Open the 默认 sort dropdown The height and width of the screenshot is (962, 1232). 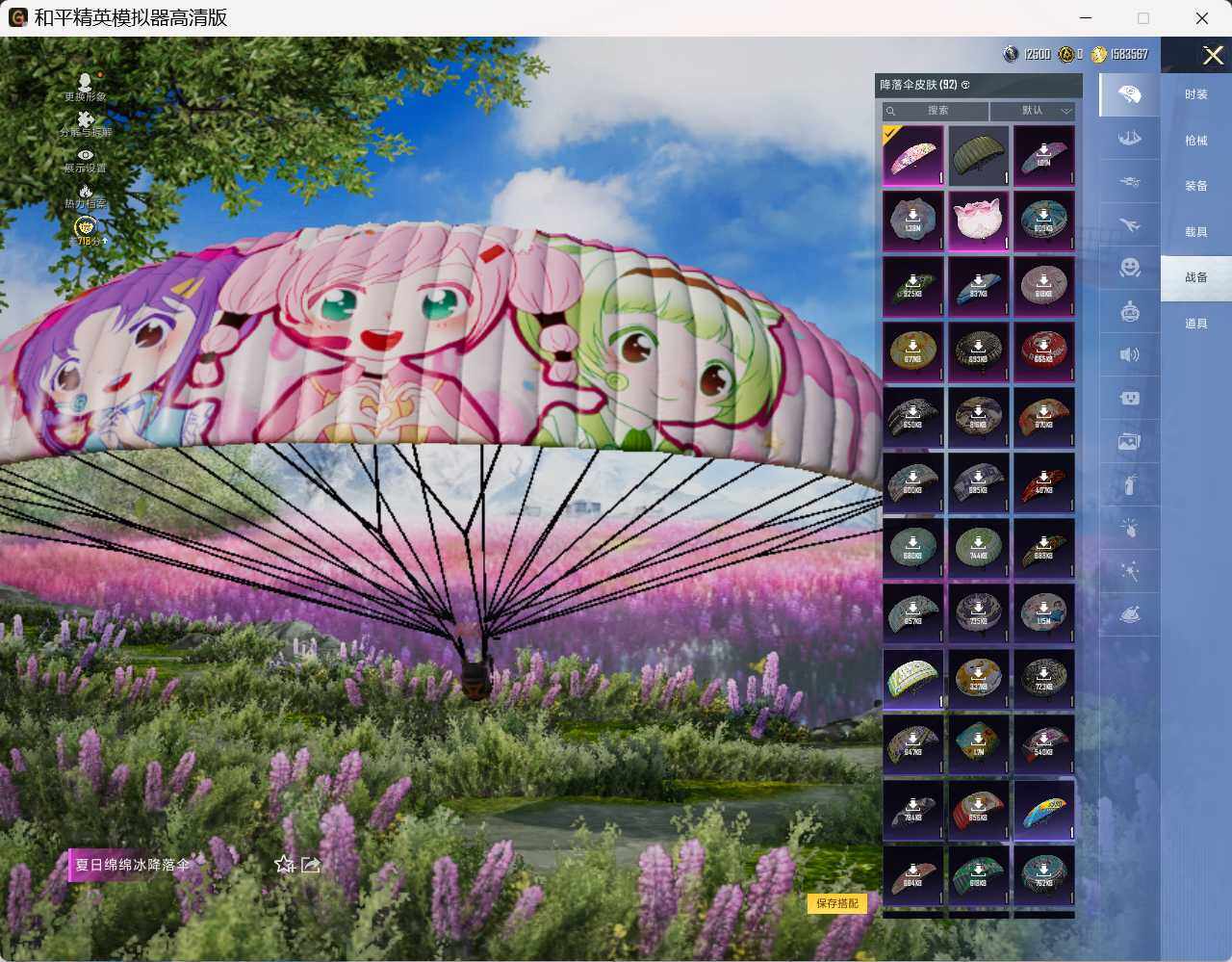[x=1033, y=111]
